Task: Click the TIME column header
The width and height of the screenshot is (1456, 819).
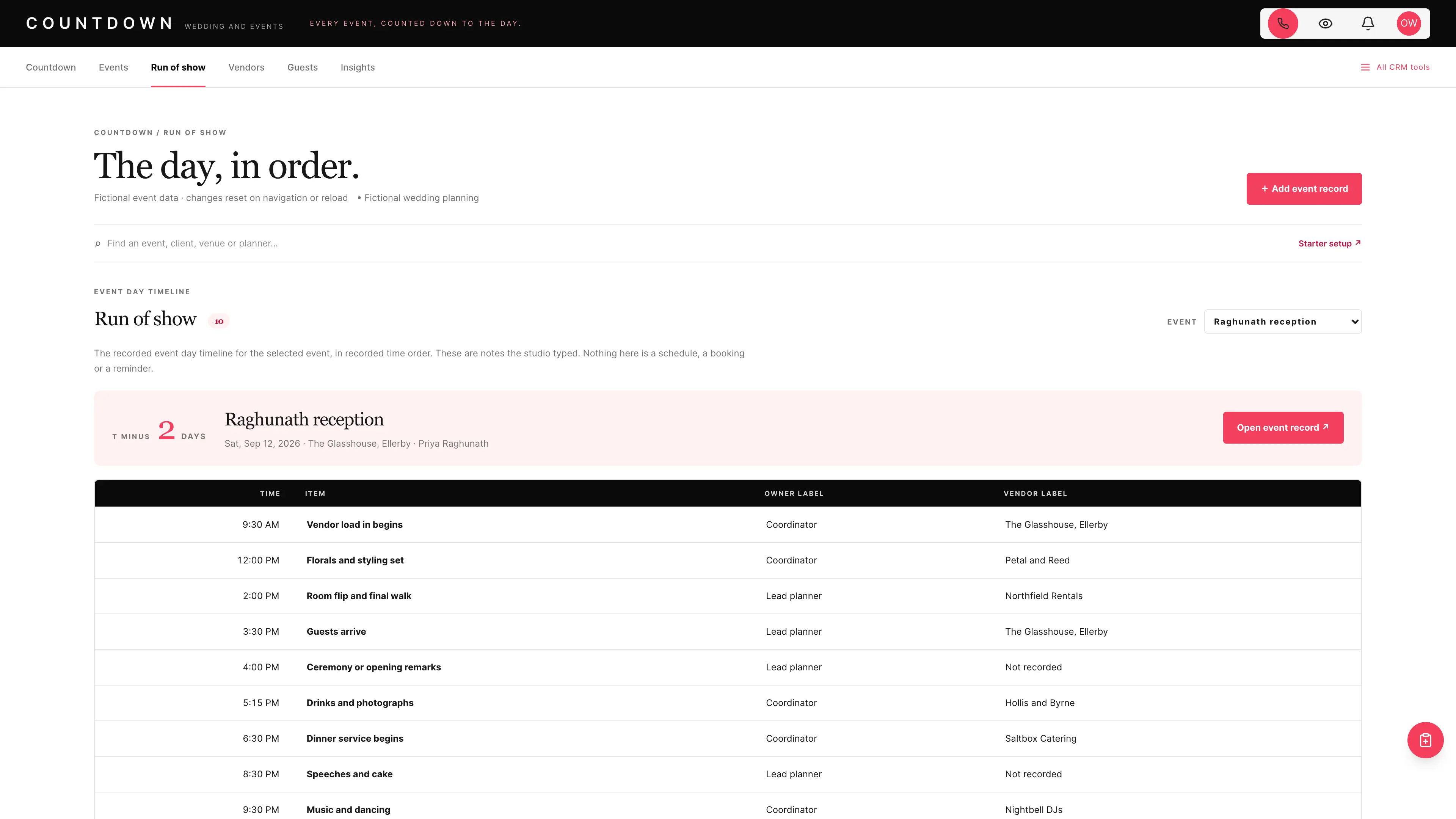Action: pos(270,493)
